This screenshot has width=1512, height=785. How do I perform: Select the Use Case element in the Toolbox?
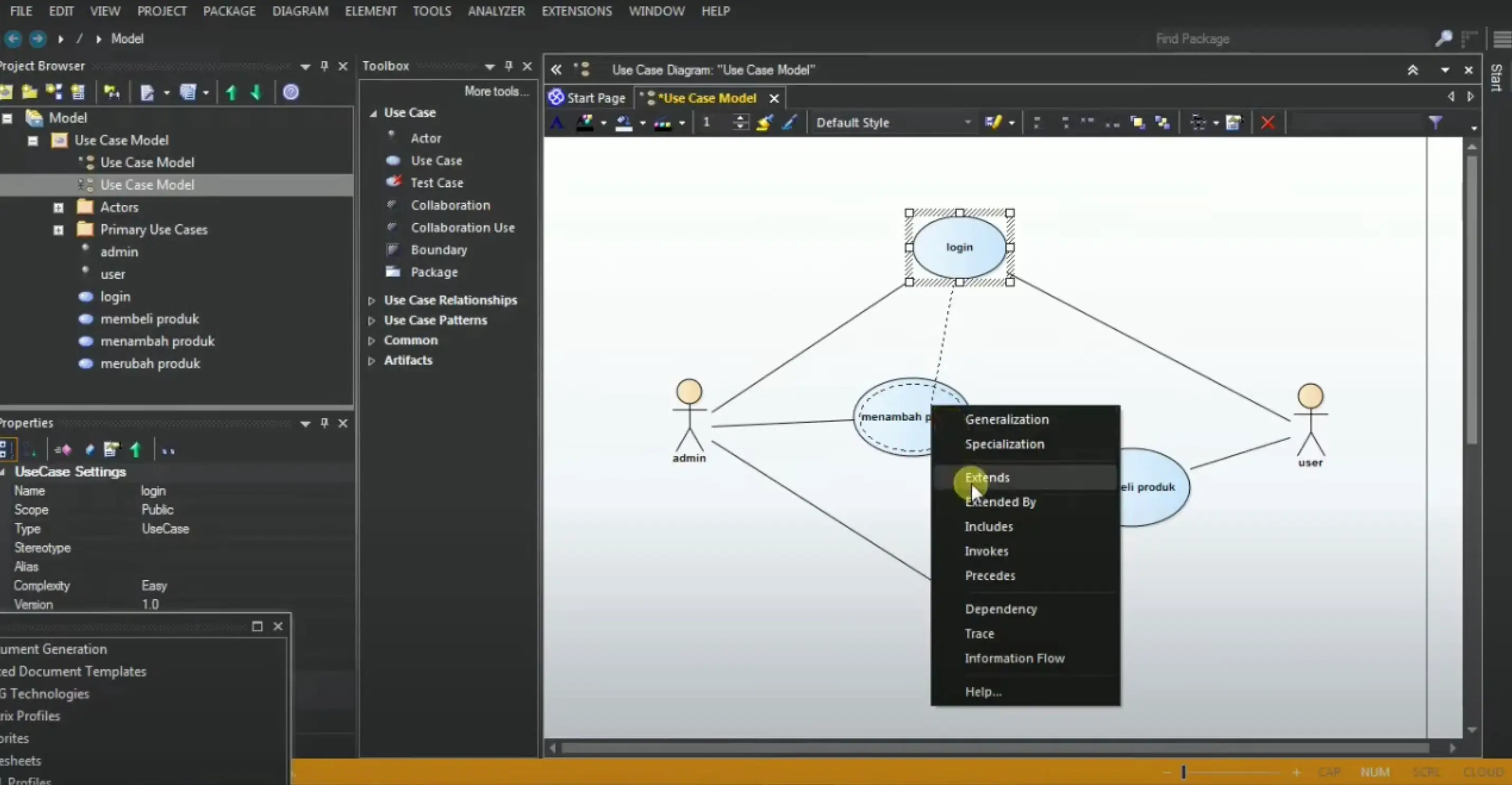[437, 160]
